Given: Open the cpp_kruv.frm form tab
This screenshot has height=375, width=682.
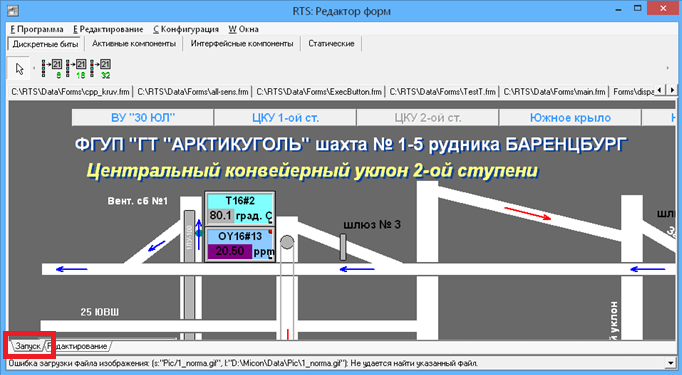Looking at the screenshot, I should point(70,92).
